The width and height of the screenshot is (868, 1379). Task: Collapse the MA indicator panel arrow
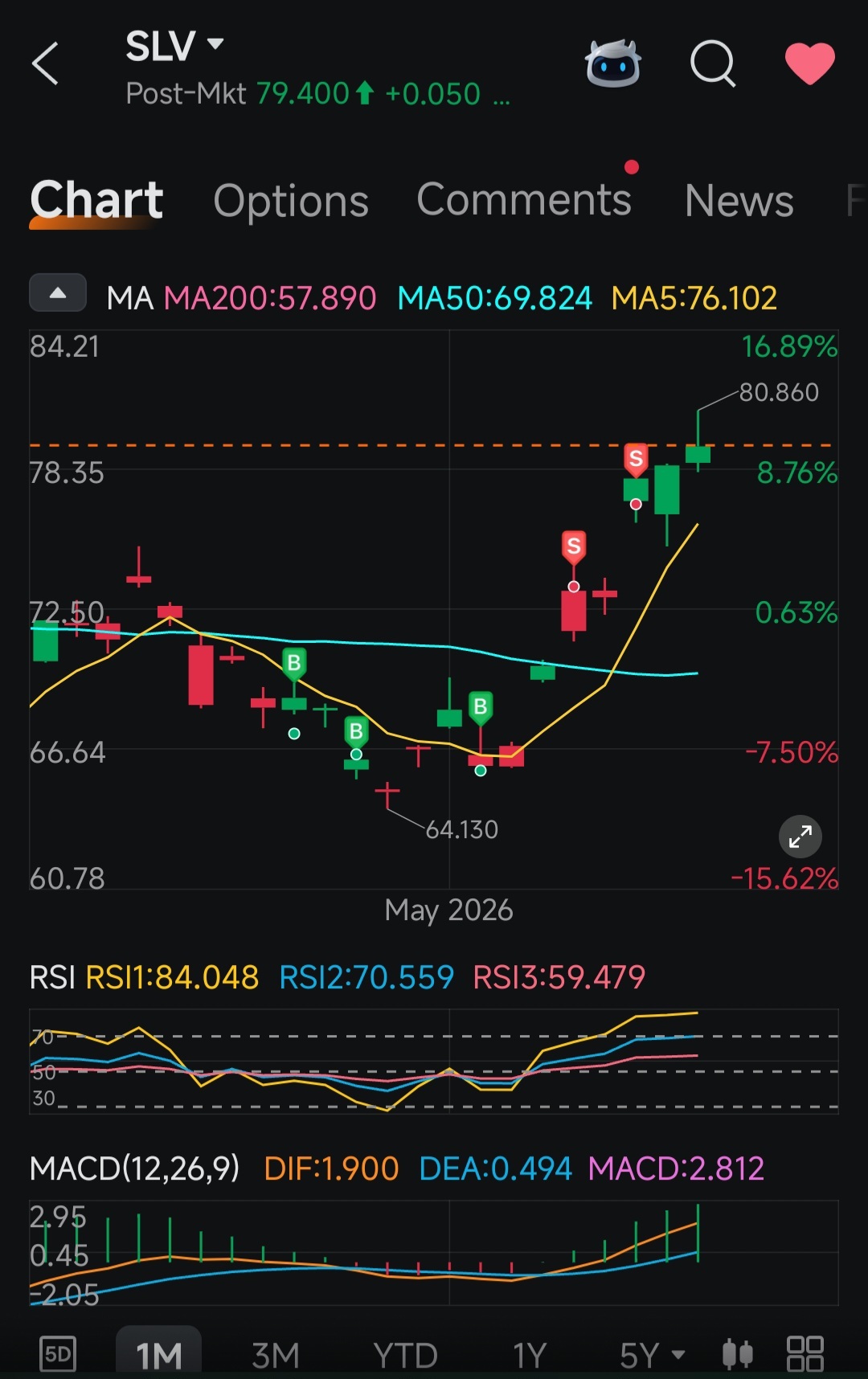pos(58,293)
